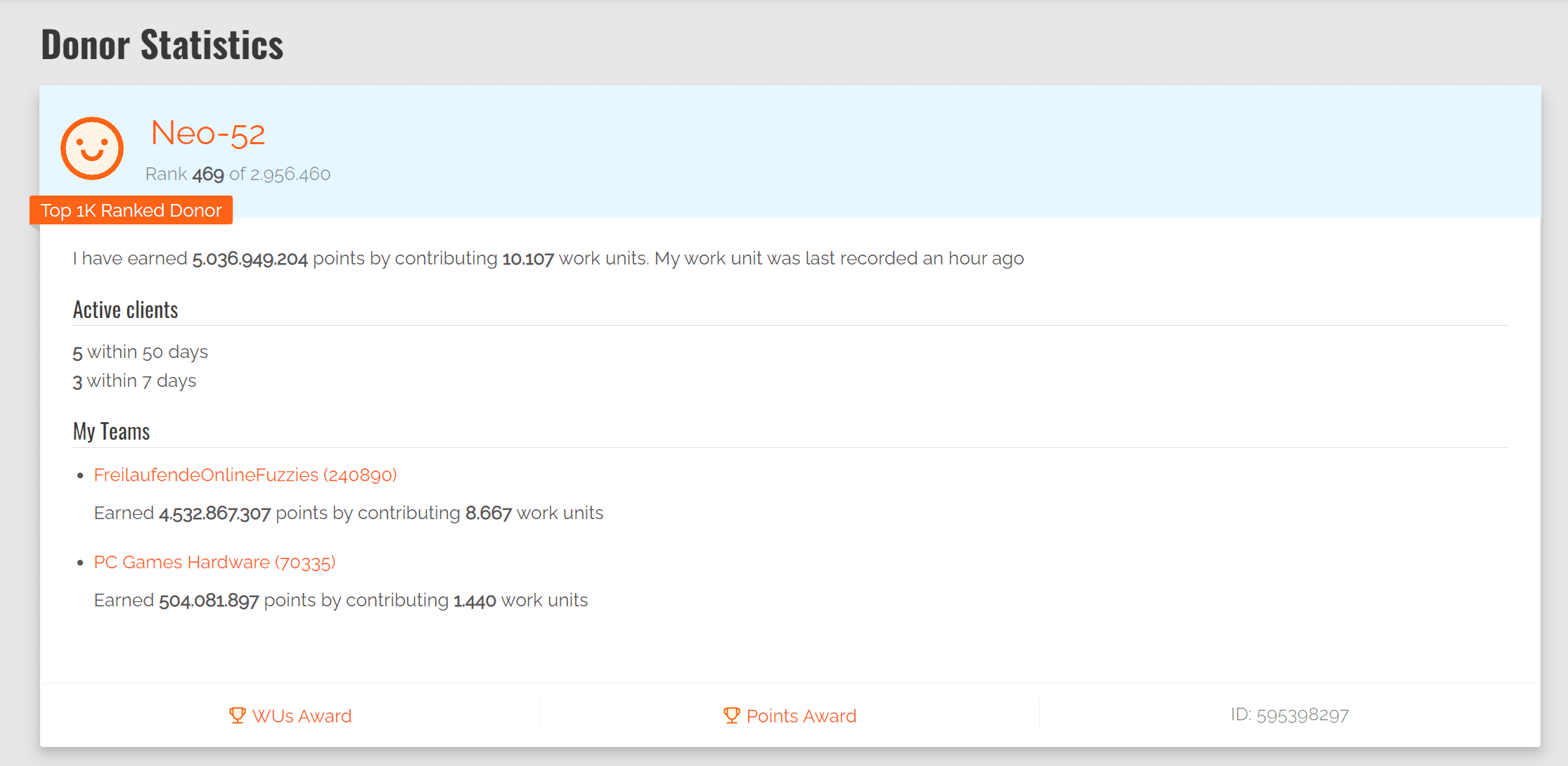Open the WUs Award link
Viewport: 1568px width, 766px height.
tap(290, 716)
